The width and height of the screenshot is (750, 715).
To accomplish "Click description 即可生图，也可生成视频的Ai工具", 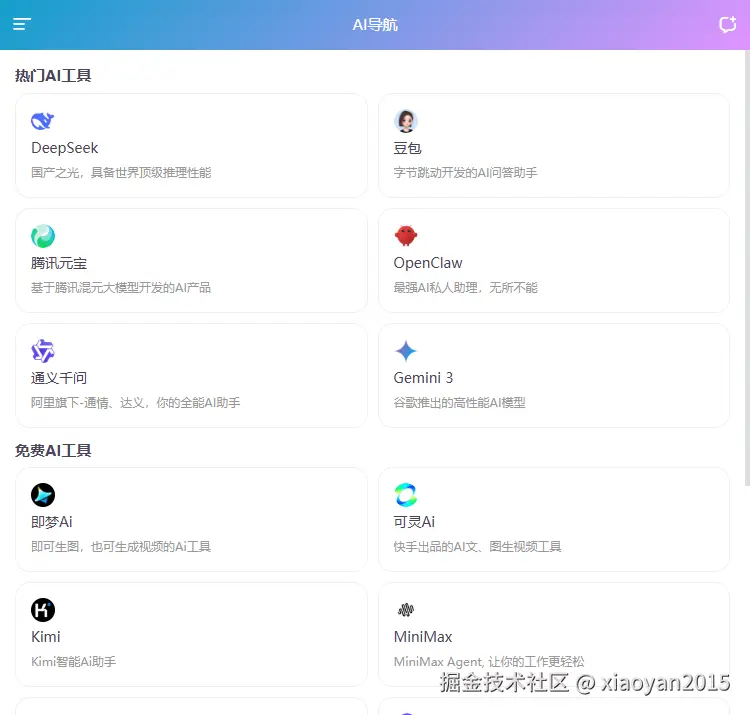I will [121, 547].
